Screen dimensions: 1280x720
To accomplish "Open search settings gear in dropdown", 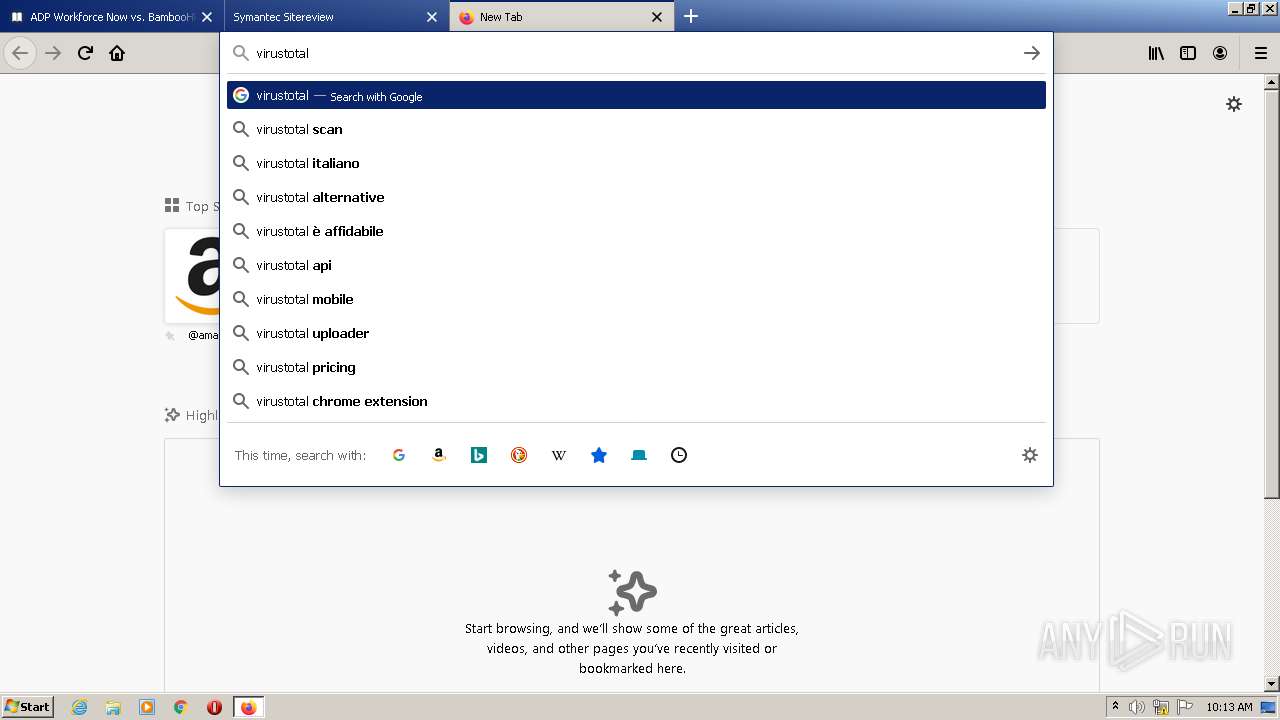I will tap(1030, 455).
